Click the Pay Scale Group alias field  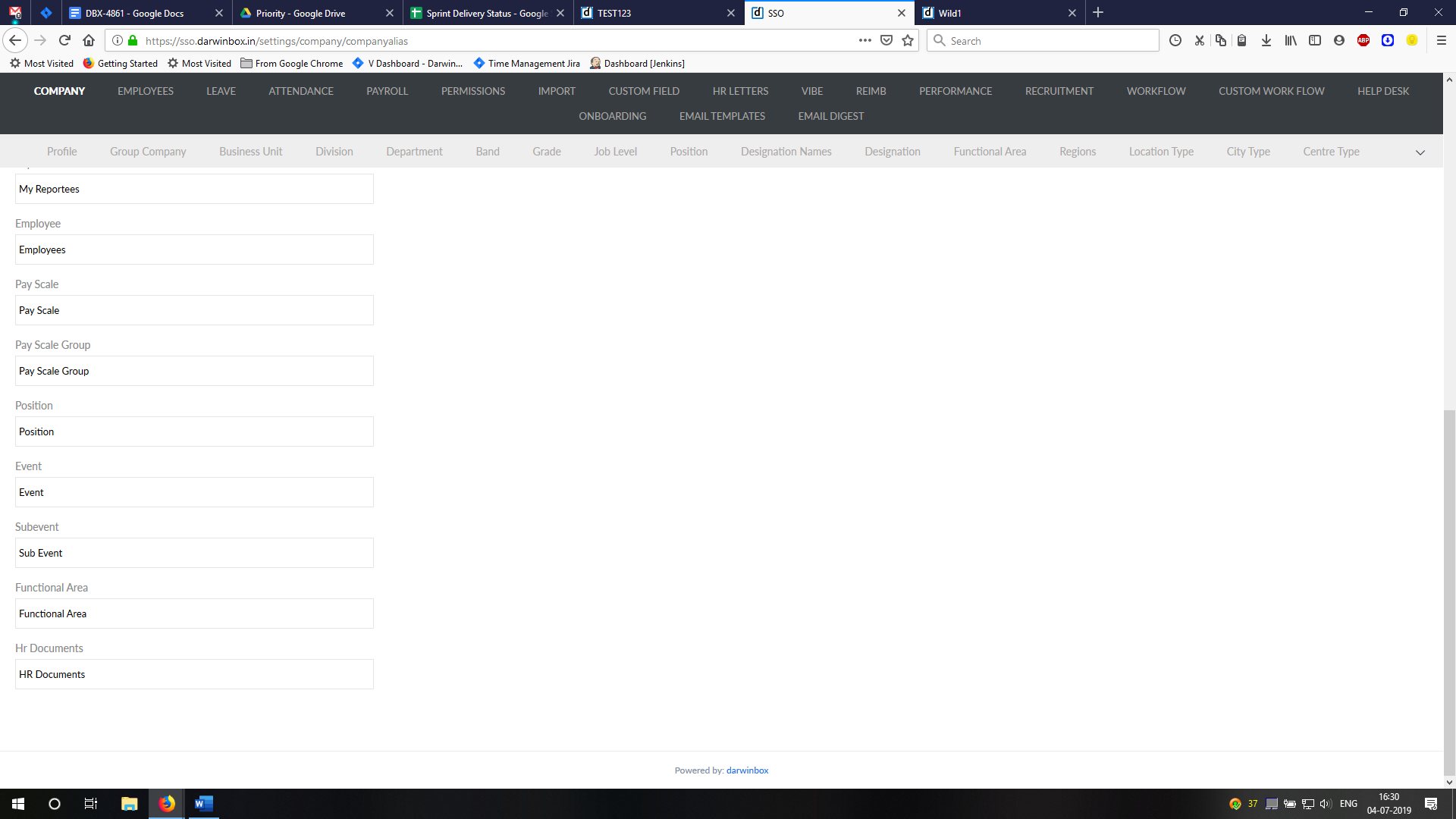(194, 371)
